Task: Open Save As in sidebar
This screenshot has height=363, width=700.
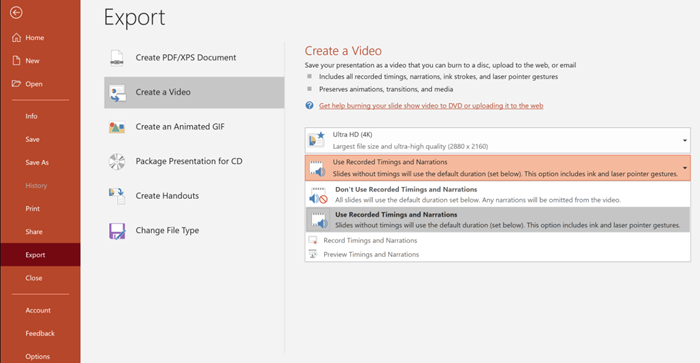Action: (x=40, y=163)
